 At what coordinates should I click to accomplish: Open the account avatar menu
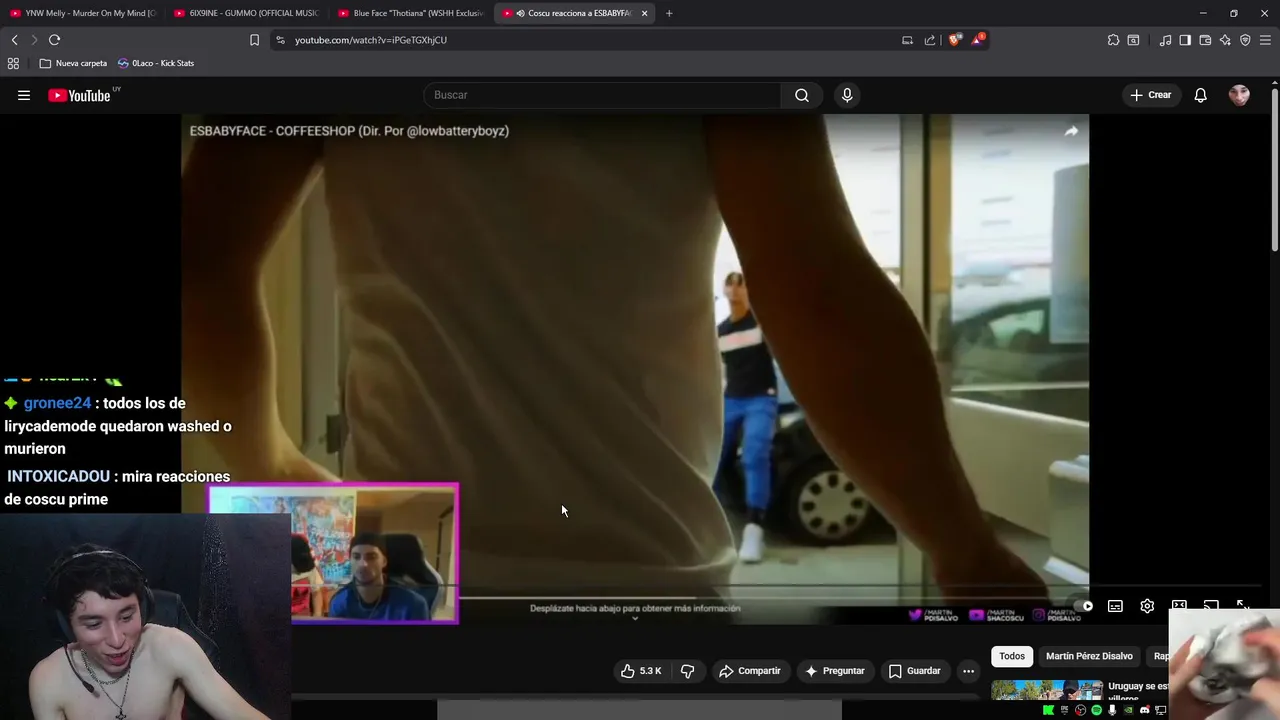(x=1239, y=95)
